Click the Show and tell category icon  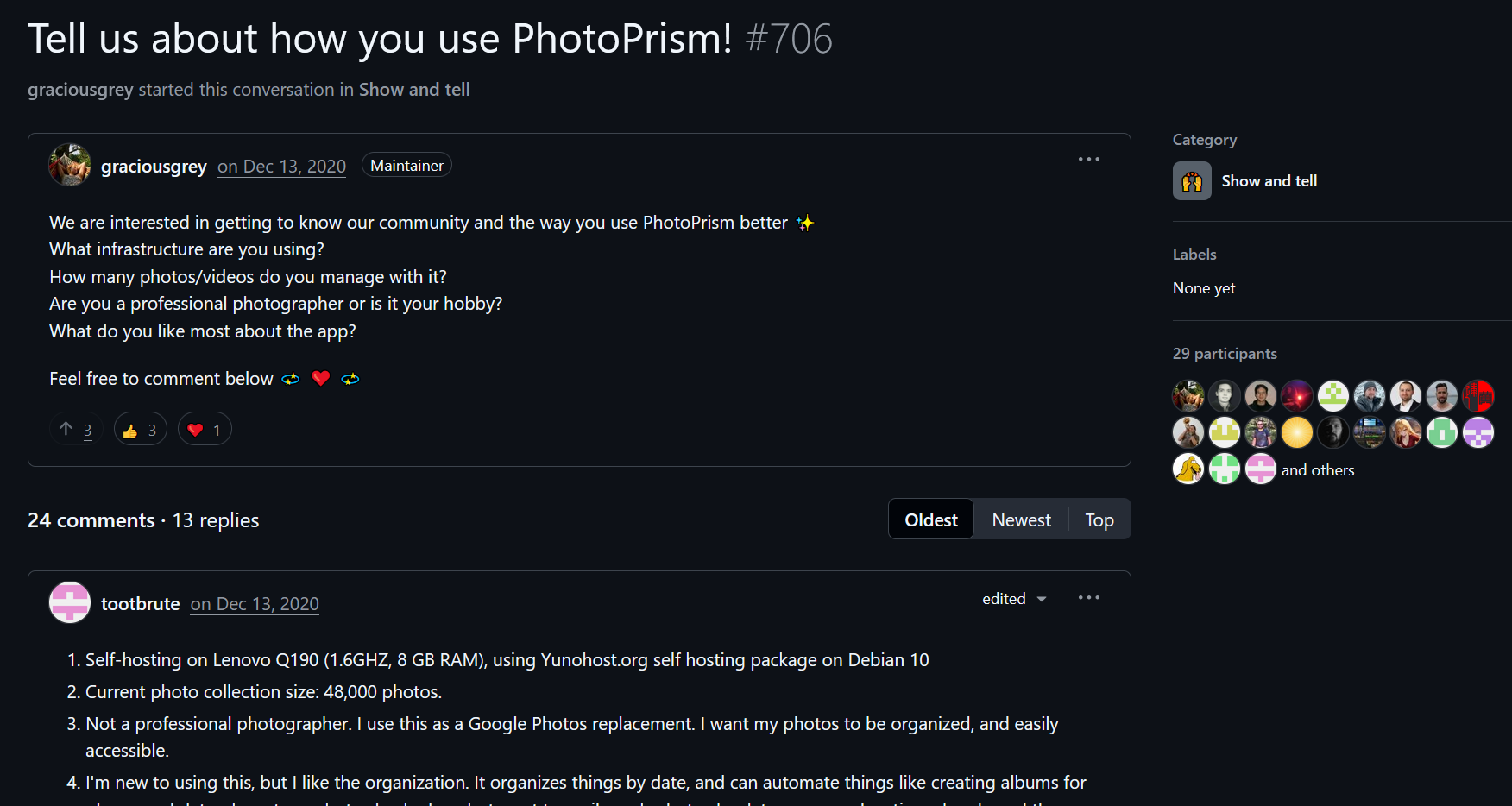tap(1192, 180)
